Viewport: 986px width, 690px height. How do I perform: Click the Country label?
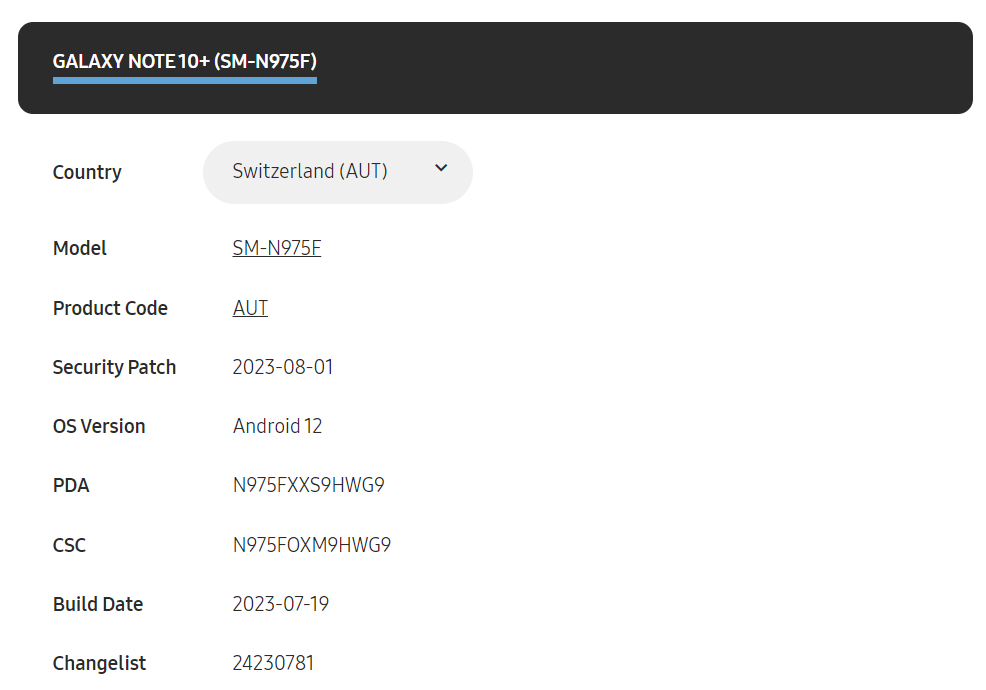tap(87, 172)
